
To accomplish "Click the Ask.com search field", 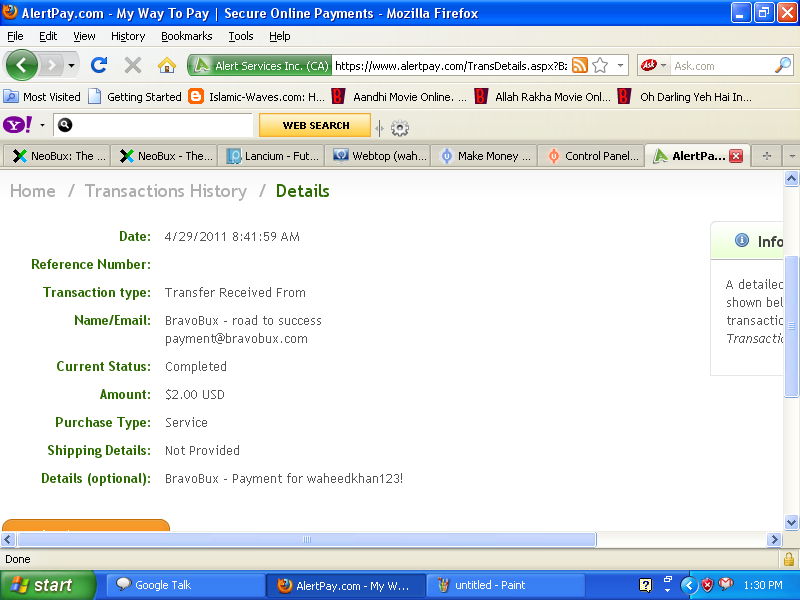I will 722,66.
